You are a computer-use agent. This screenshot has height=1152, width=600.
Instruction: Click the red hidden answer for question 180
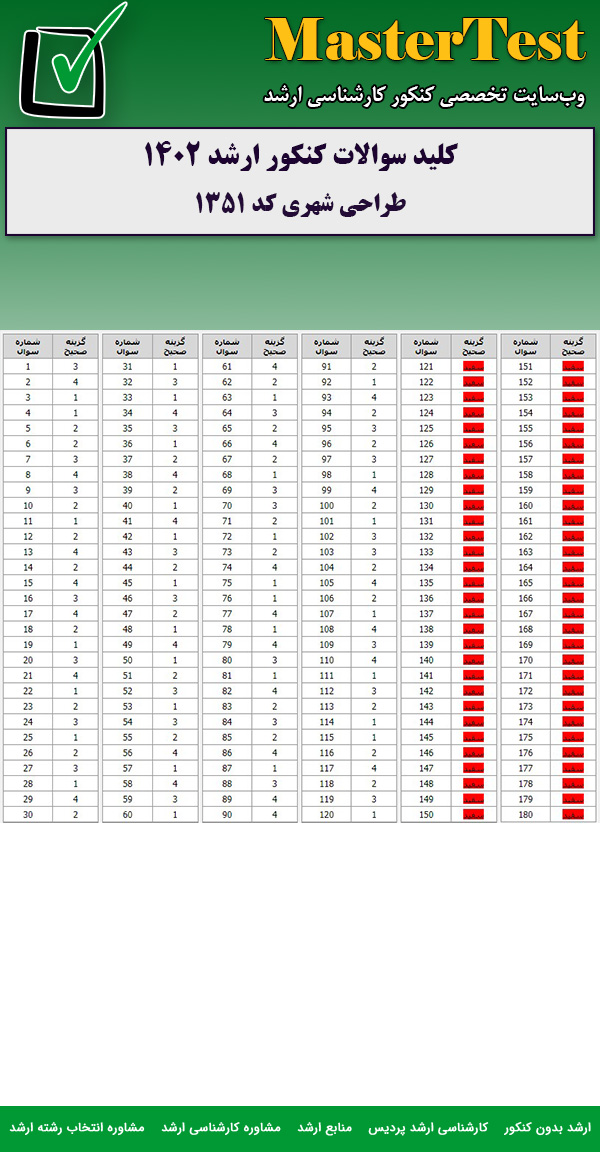click(572, 815)
